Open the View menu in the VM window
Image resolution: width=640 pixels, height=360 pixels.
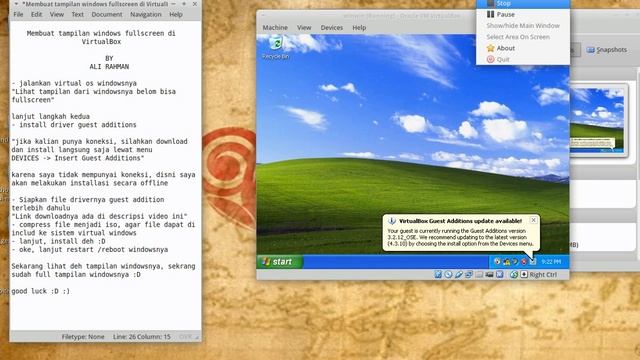point(304,27)
